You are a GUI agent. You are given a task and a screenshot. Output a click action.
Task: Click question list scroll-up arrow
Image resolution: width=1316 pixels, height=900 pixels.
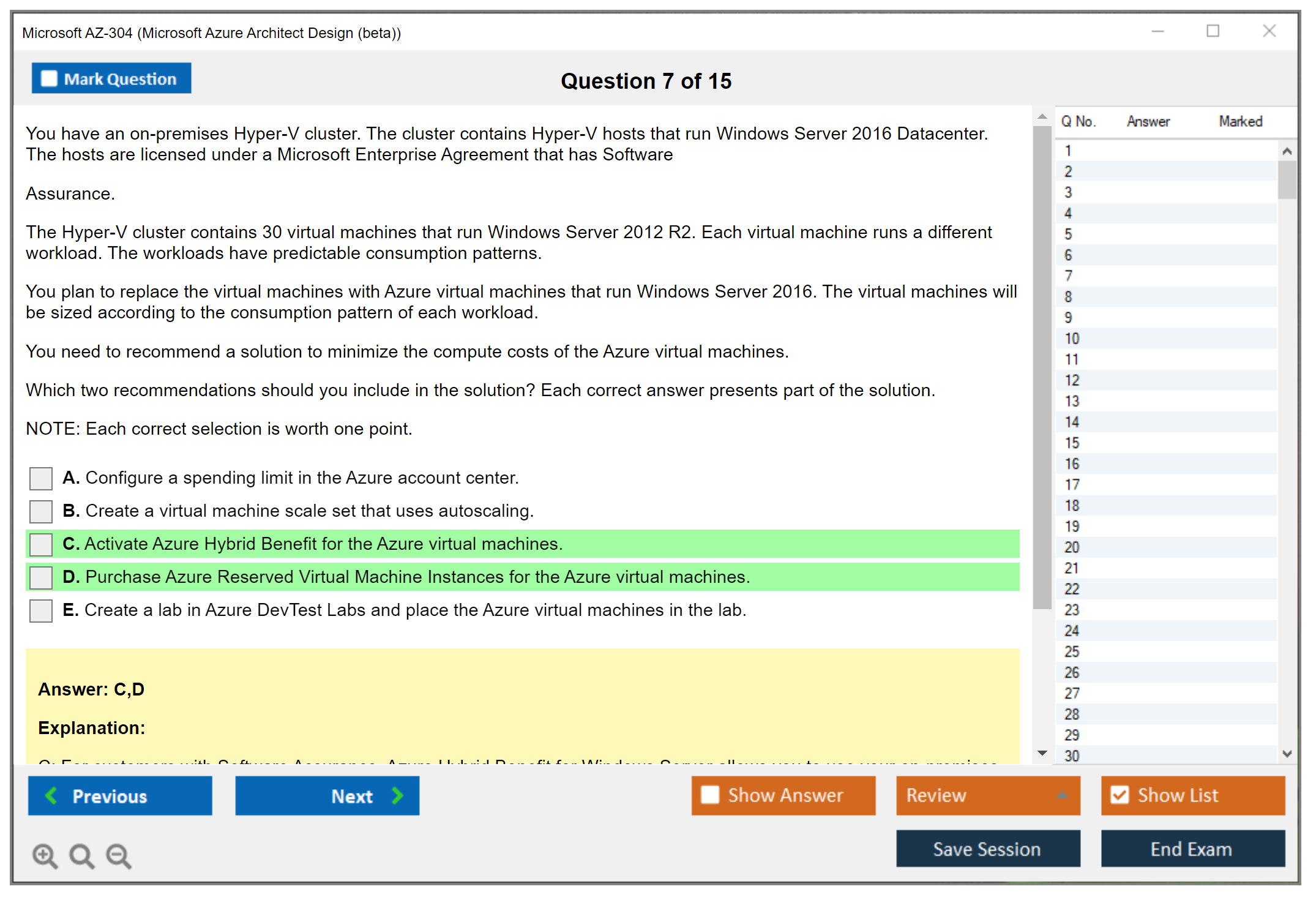1287,151
